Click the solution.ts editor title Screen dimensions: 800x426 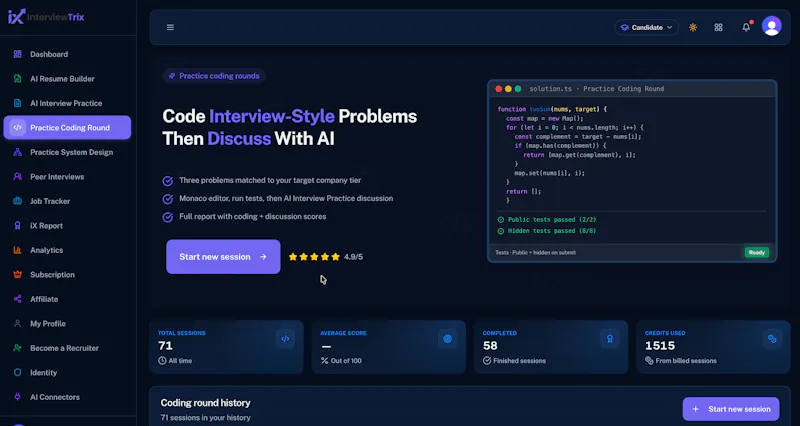[x=596, y=89]
